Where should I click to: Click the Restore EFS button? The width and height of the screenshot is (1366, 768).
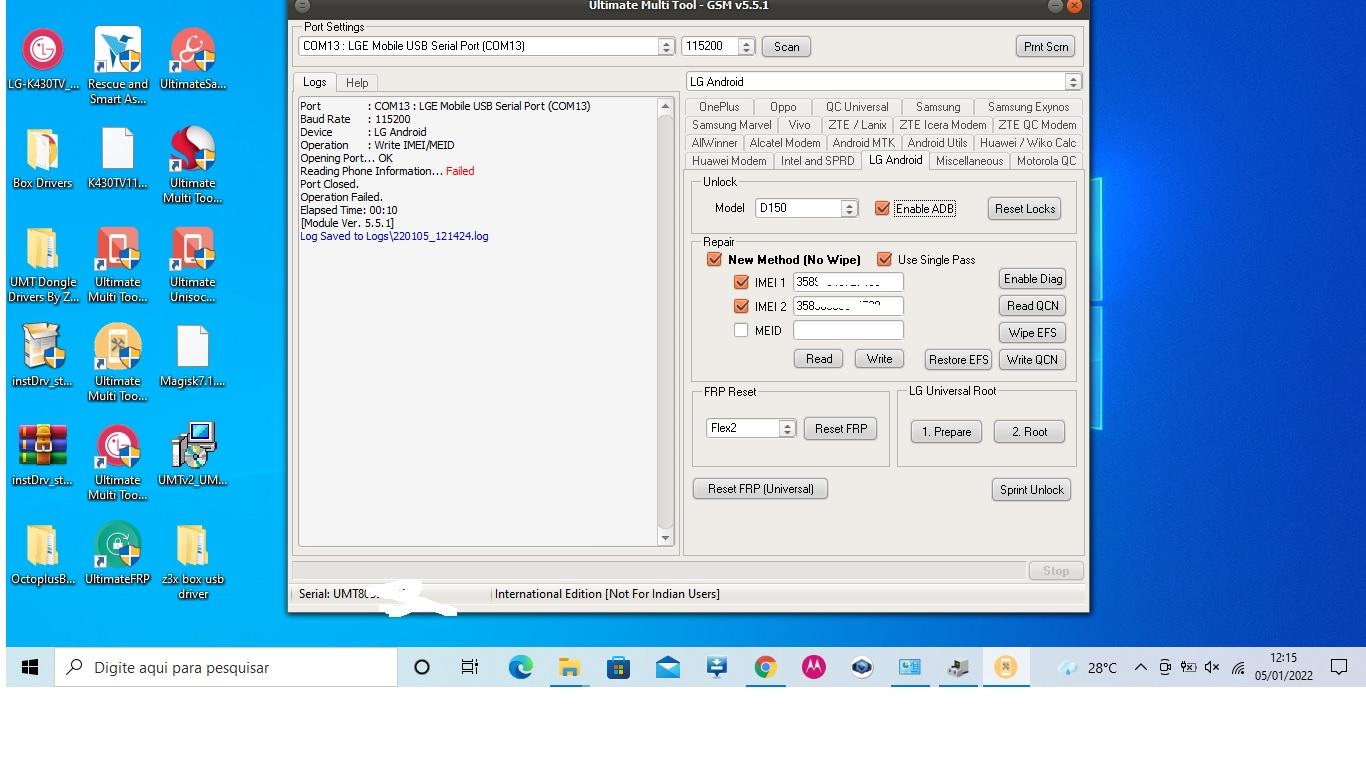click(x=958, y=360)
